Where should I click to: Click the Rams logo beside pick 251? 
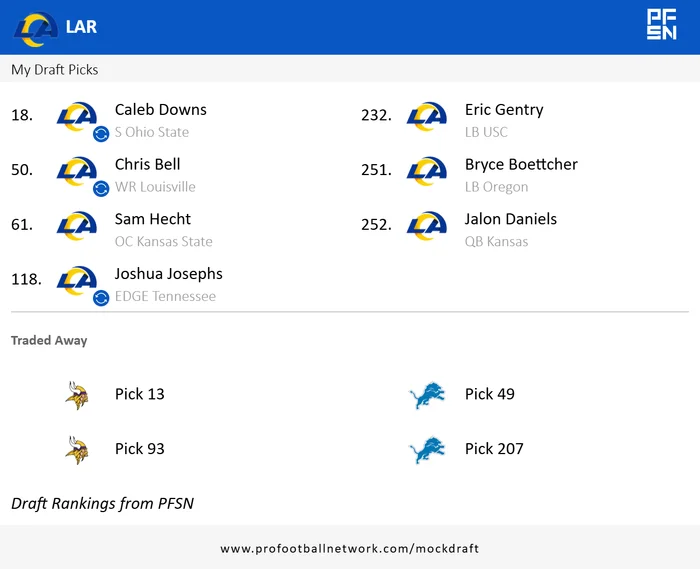[427, 171]
